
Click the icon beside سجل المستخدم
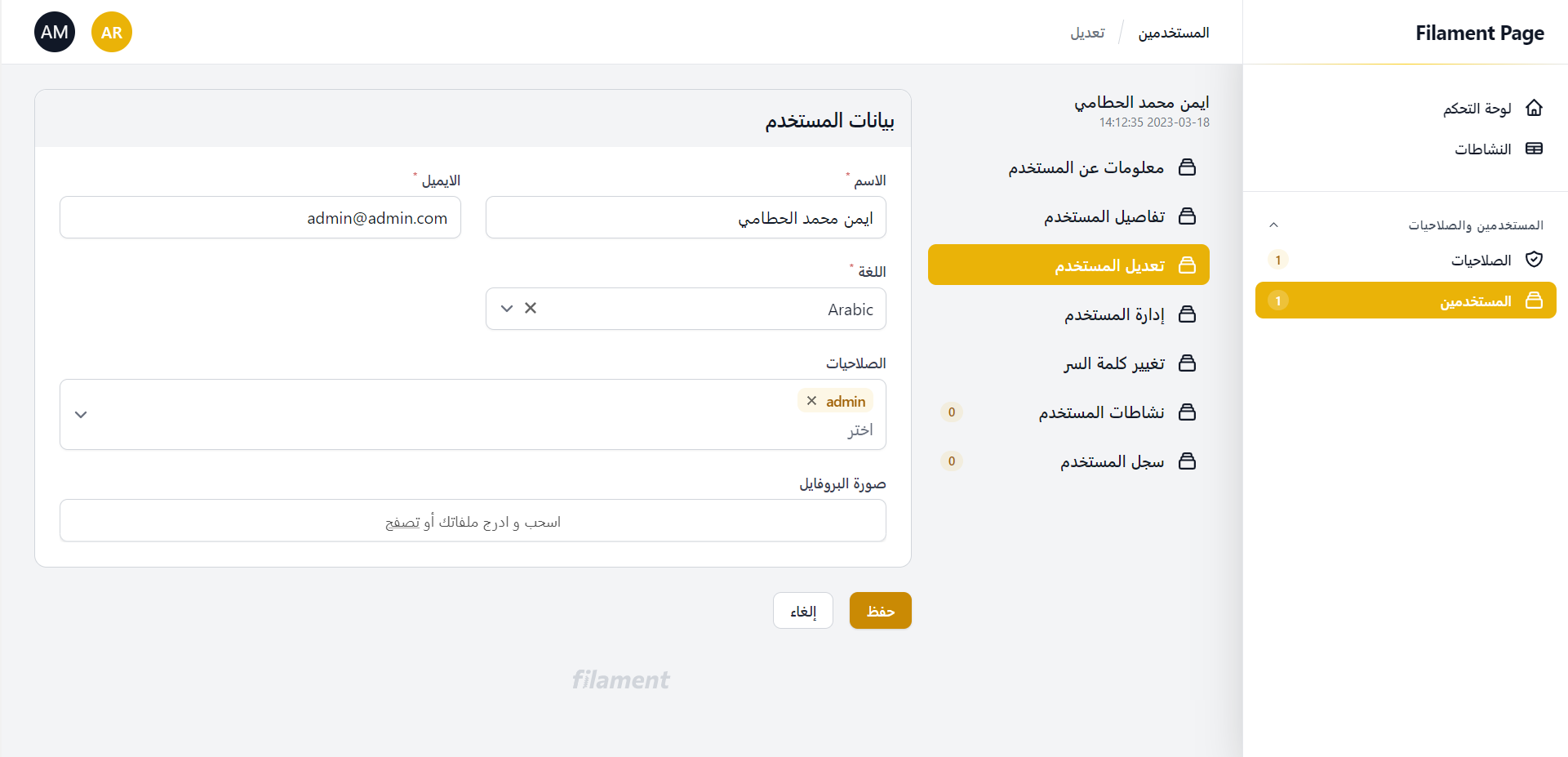coord(1187,461)
